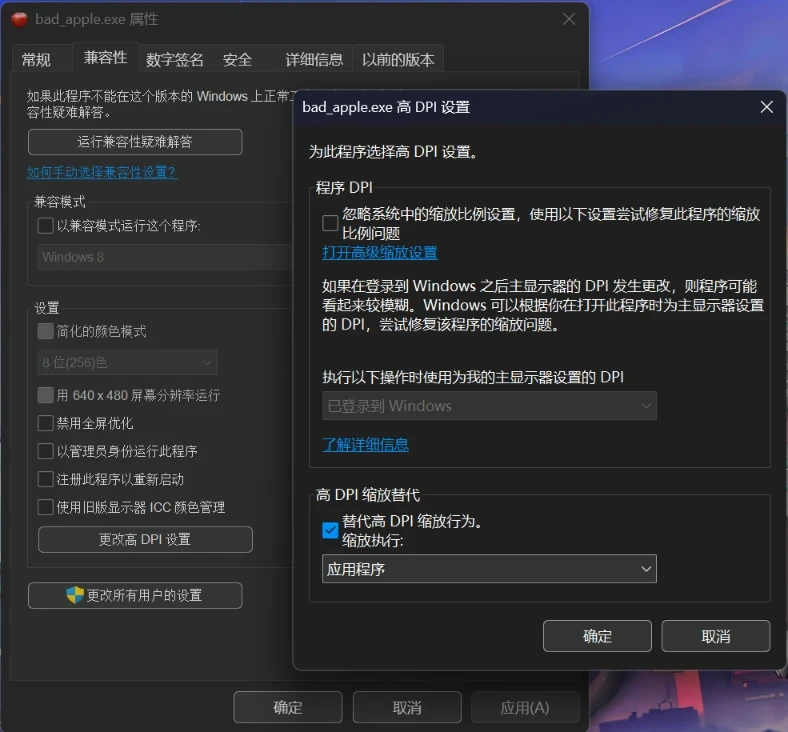Uncheck 替代高 DPI 缩放行为 checkbox
Viewport: 788px width, 732px height.
[330, 530]
